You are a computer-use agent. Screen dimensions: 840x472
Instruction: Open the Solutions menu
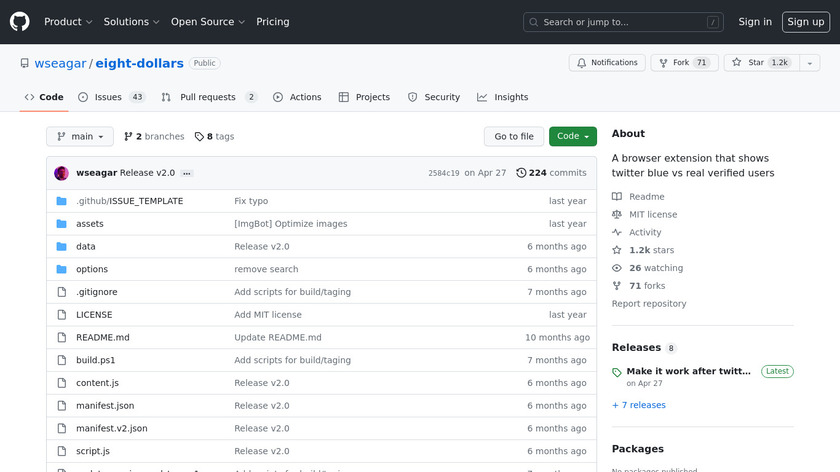pos(132,22)
